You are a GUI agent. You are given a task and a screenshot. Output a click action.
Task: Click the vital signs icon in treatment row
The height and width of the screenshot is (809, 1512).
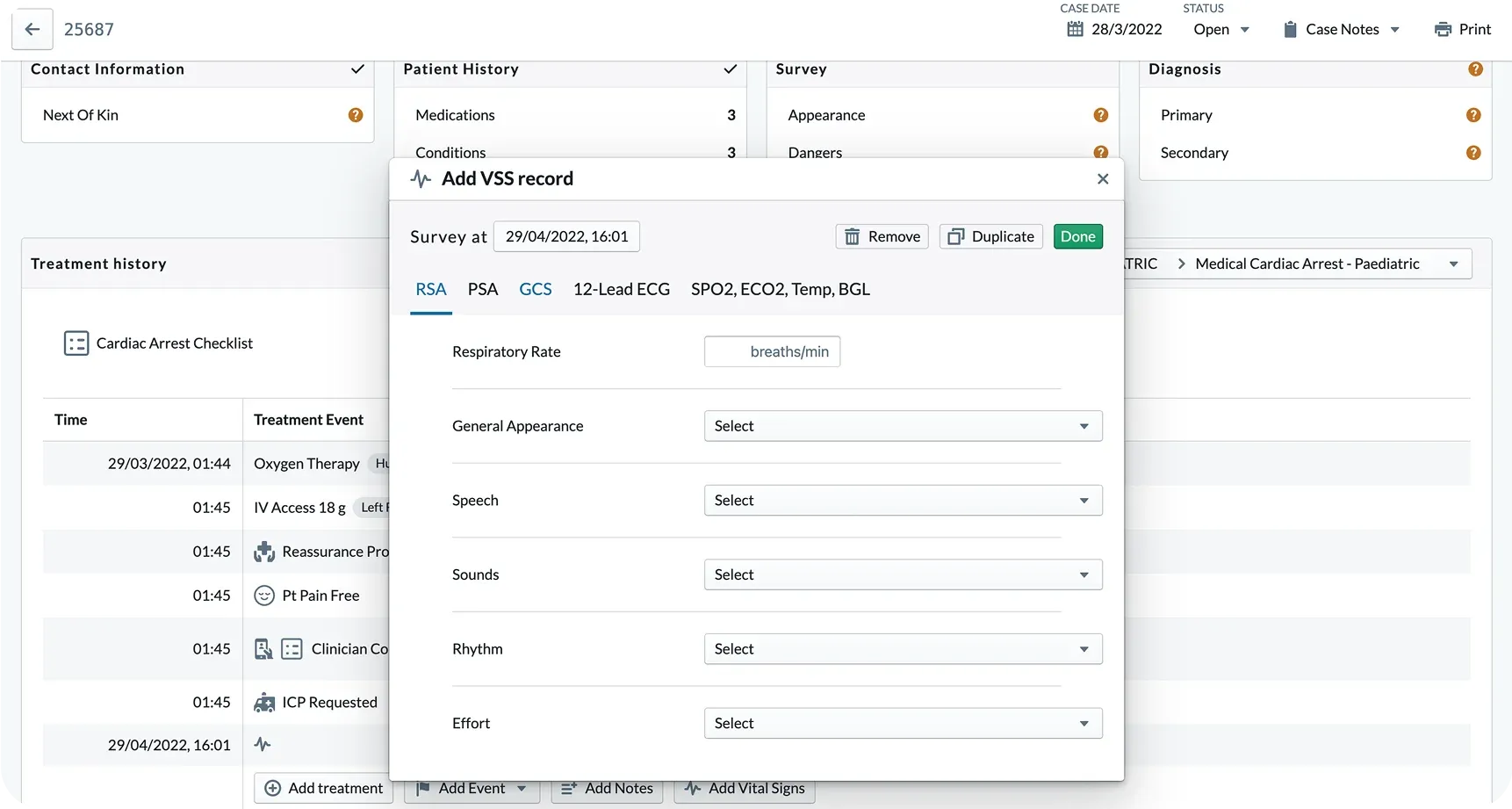[x=263, y=745]
